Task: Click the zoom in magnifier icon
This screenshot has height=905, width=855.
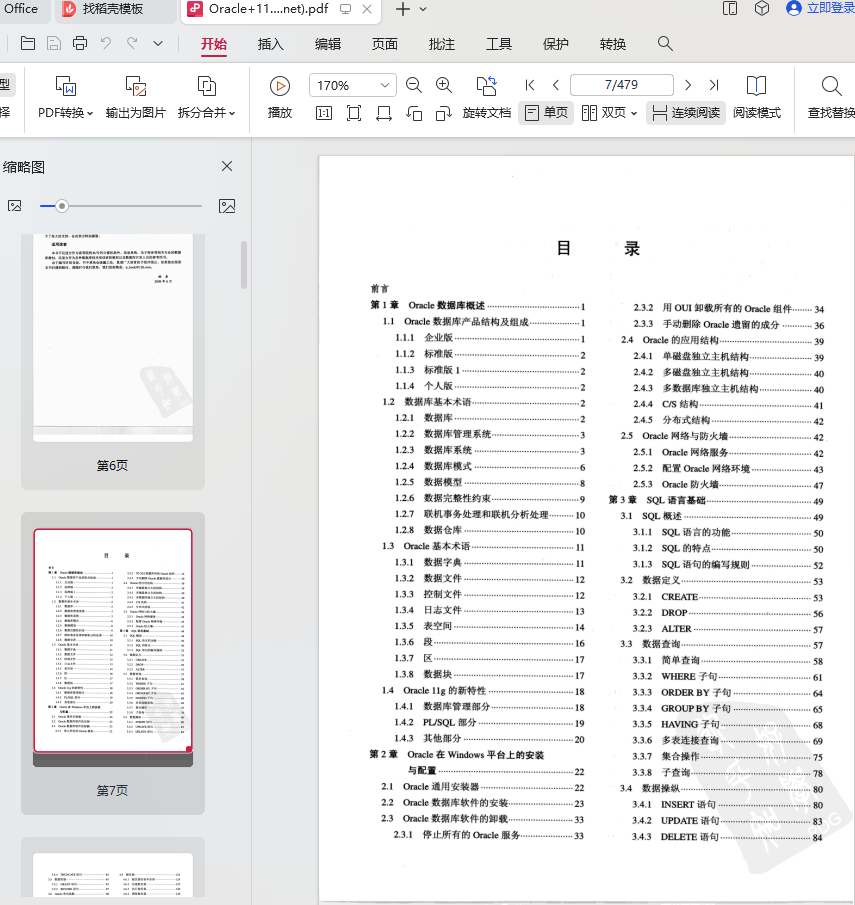Action: click(444, 85)
